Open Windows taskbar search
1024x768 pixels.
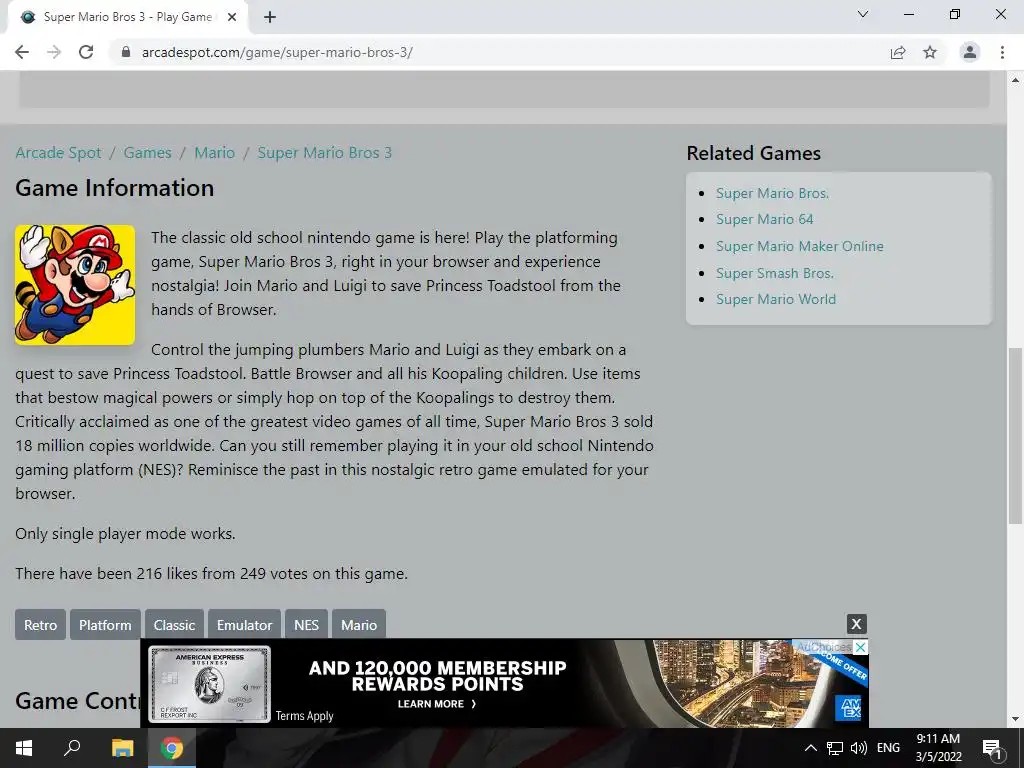click(x=72, y=748)
